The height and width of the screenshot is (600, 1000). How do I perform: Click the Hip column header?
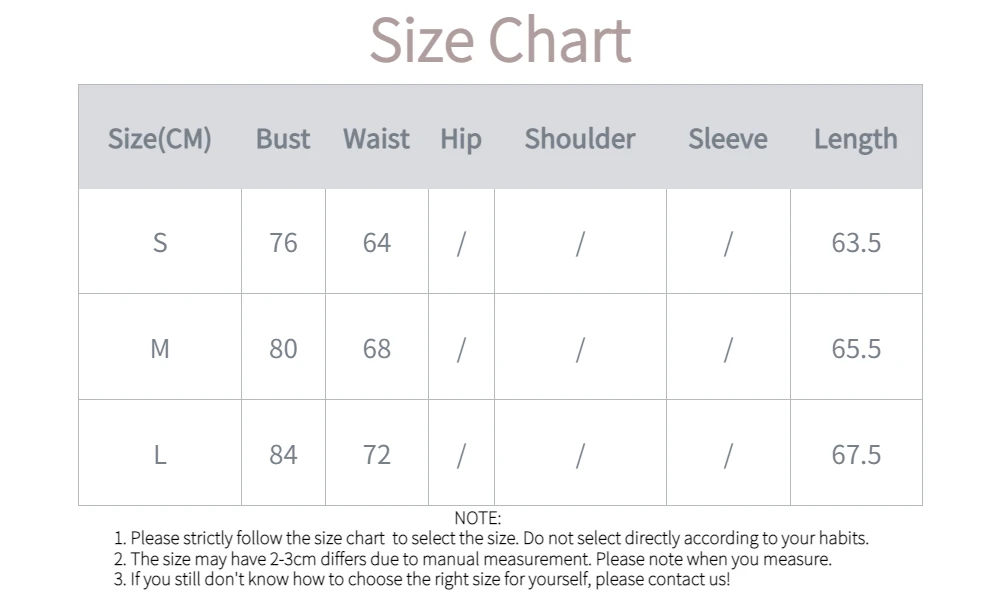[x=460, y=138]
